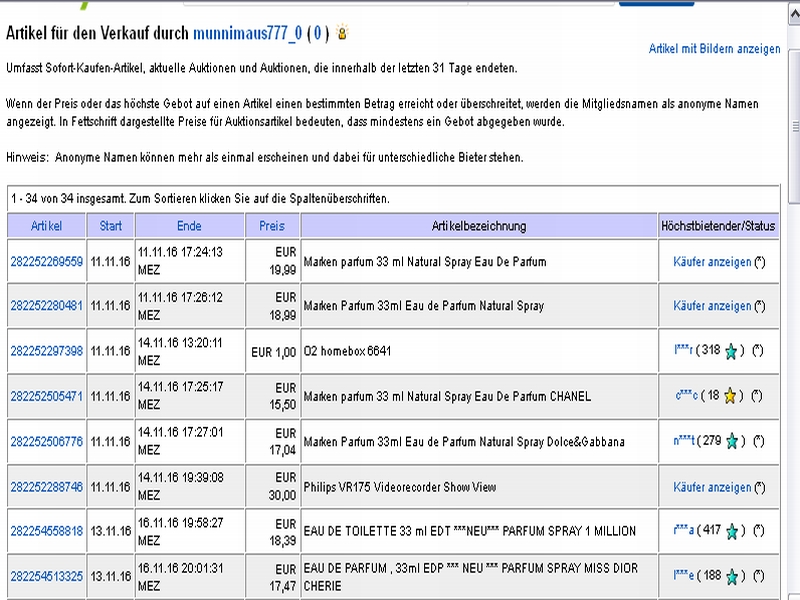Screen dimensions: 800x600
Task: Click price 'EUR 30,00' cell
Action: pyautogui.click(x=282, y=486)
